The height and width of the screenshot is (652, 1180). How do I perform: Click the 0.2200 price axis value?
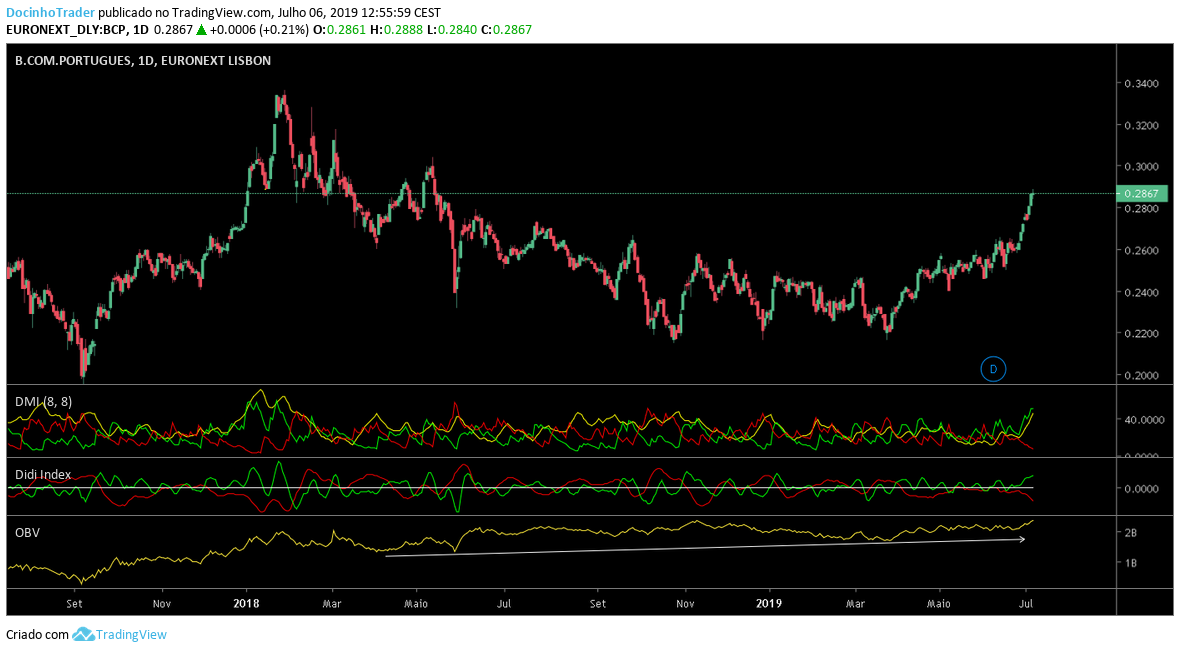(x=1142, y=334)
